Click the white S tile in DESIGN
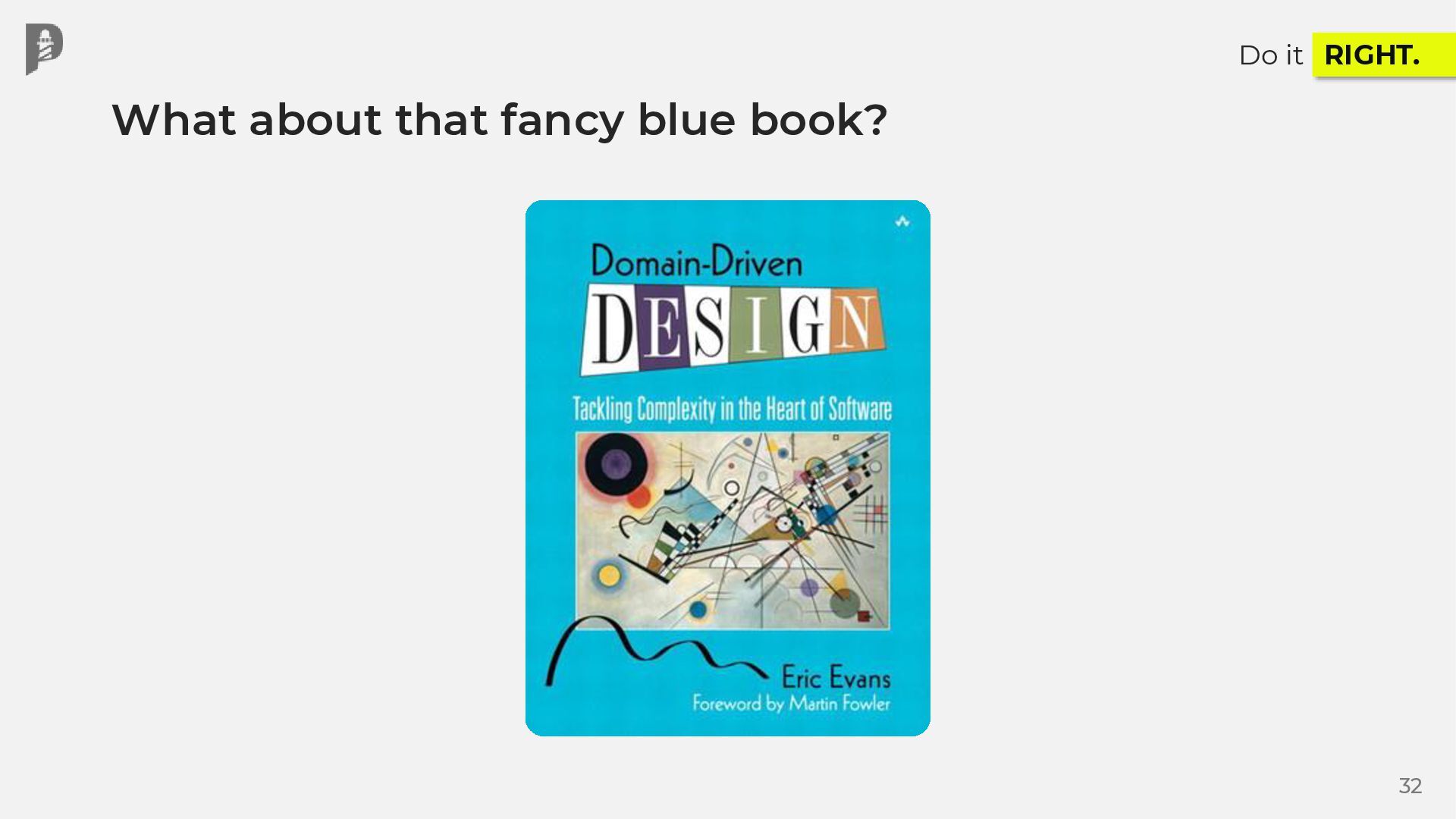Screen dimensions: 1456x819 pos(709,326)
